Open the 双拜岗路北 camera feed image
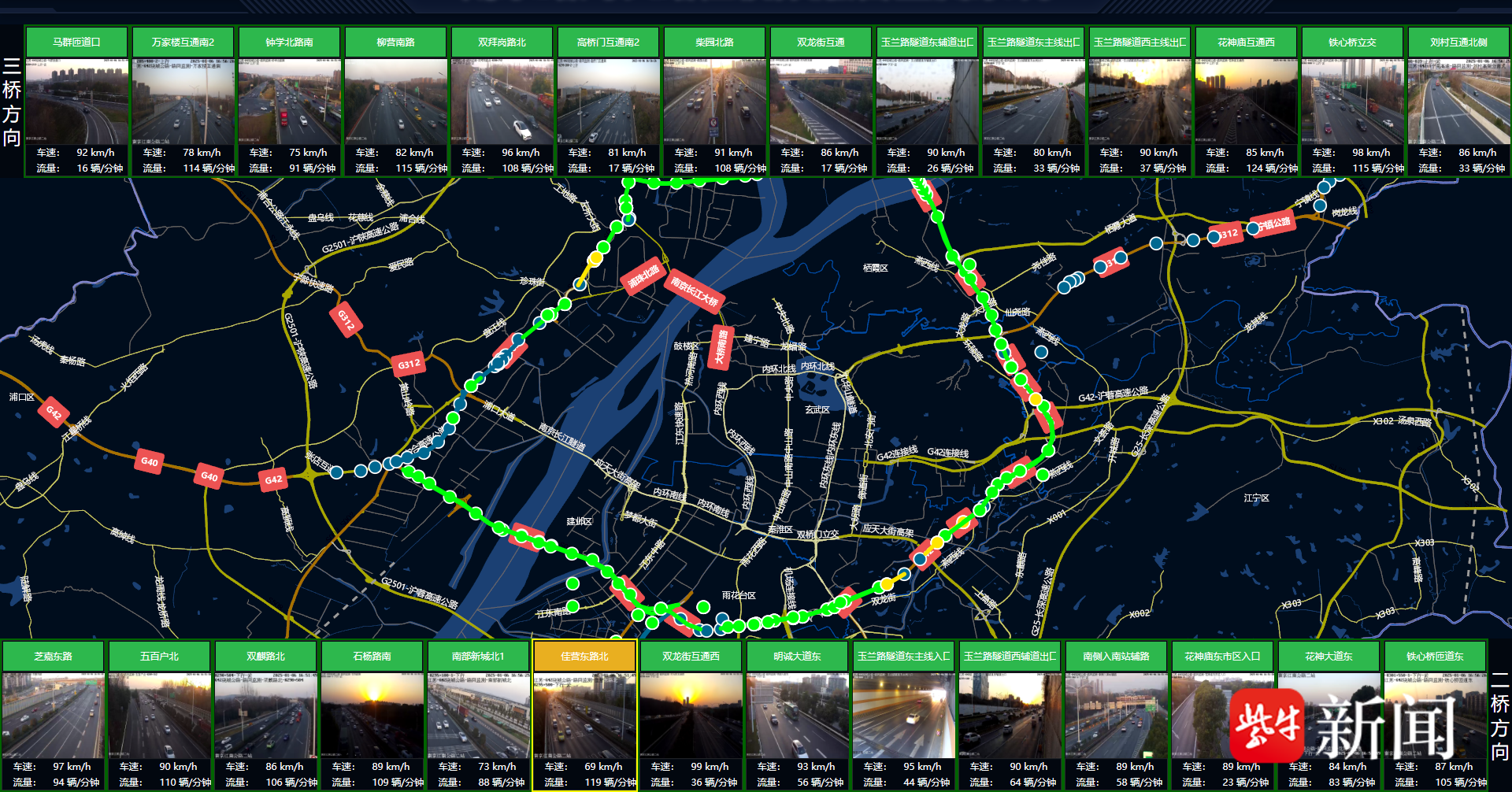The height and width of the screenshot is (792, 1512). pyautogui.click(x=502, y=102)
